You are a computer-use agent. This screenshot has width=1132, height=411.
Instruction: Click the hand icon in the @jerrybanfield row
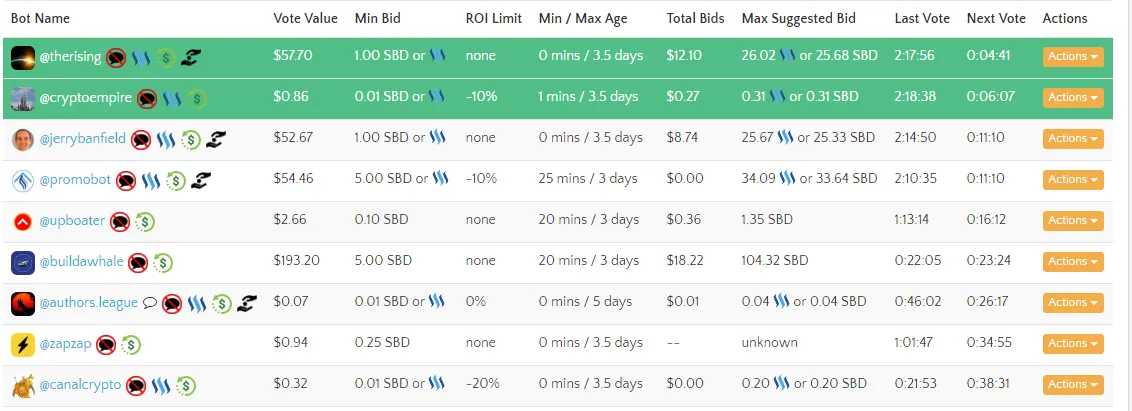coord(216,139)
